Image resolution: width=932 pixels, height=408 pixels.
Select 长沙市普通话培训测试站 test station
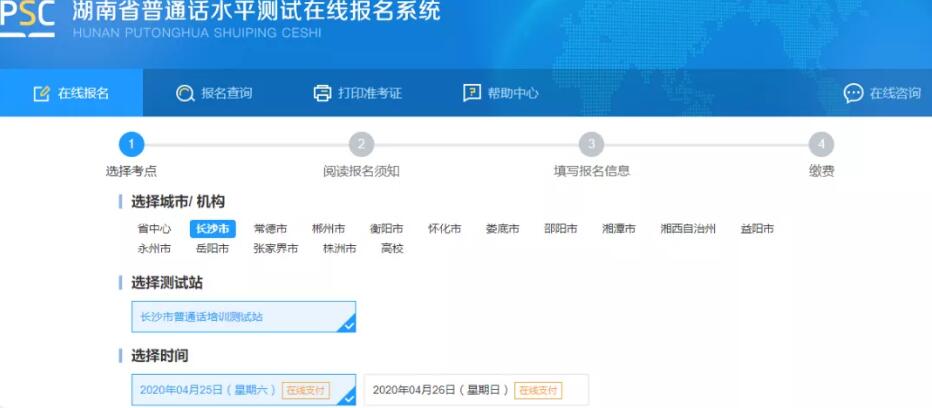pyautogui.click(x=244, y=317)
